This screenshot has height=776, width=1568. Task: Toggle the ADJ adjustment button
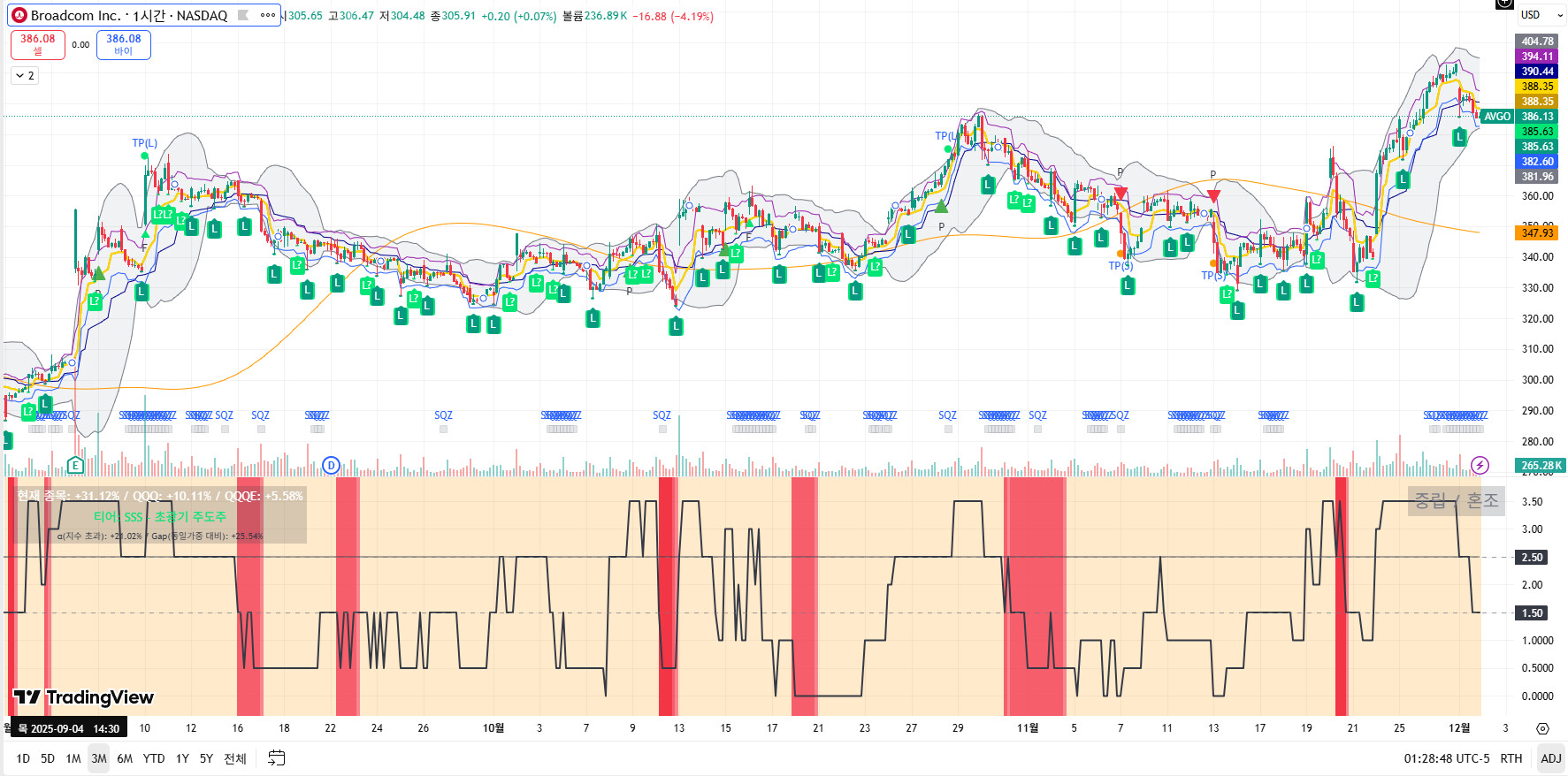pyautogui.click(x=1551, y=758)
